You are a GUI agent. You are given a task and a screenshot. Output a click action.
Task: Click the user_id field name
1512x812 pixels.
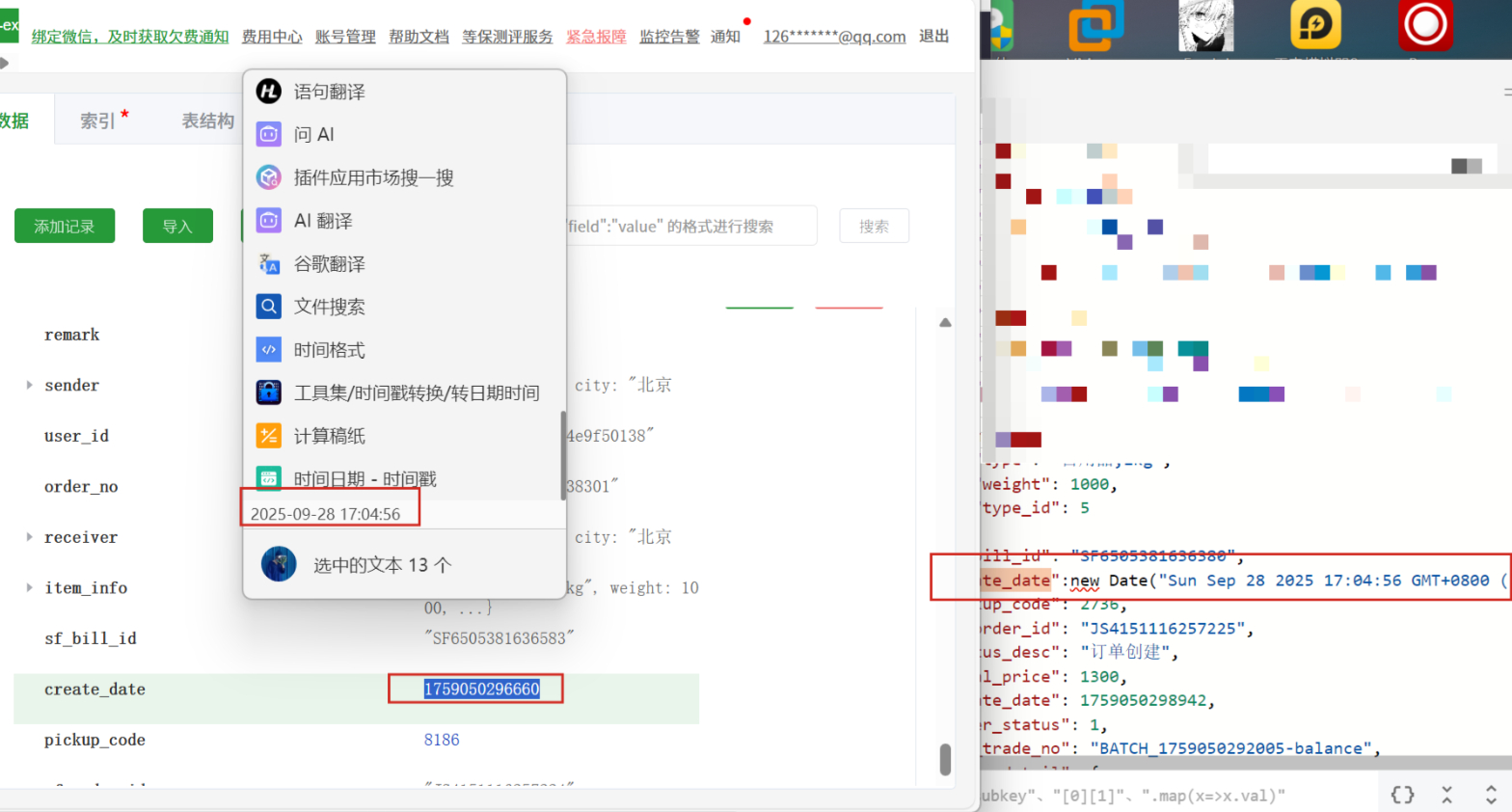76,436
